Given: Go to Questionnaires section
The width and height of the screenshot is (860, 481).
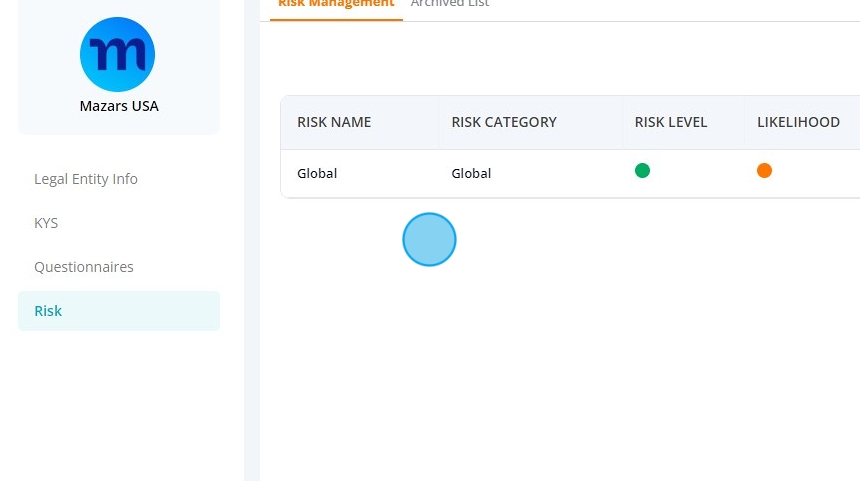Looking at the screenshot, I should (x=84, y=267).
